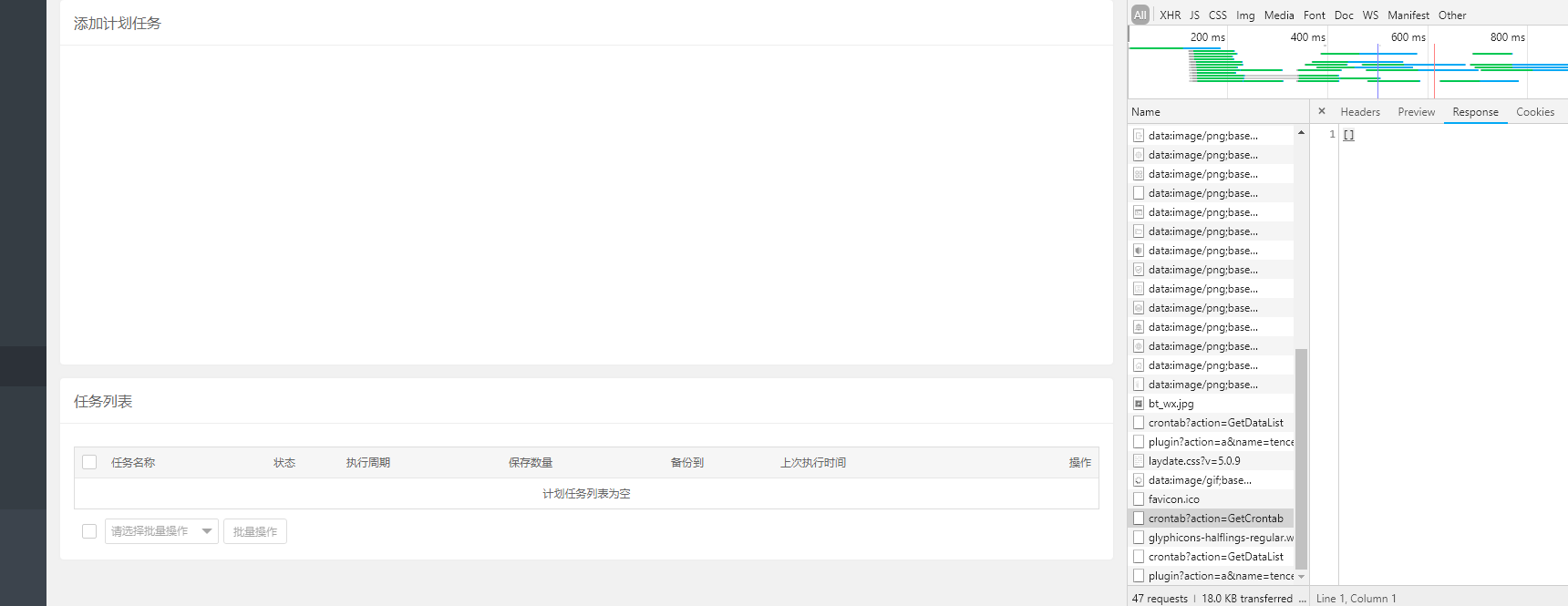The image size is (1568, 606).
Task: Click the [] response body text
Action: click(1349, 135)
